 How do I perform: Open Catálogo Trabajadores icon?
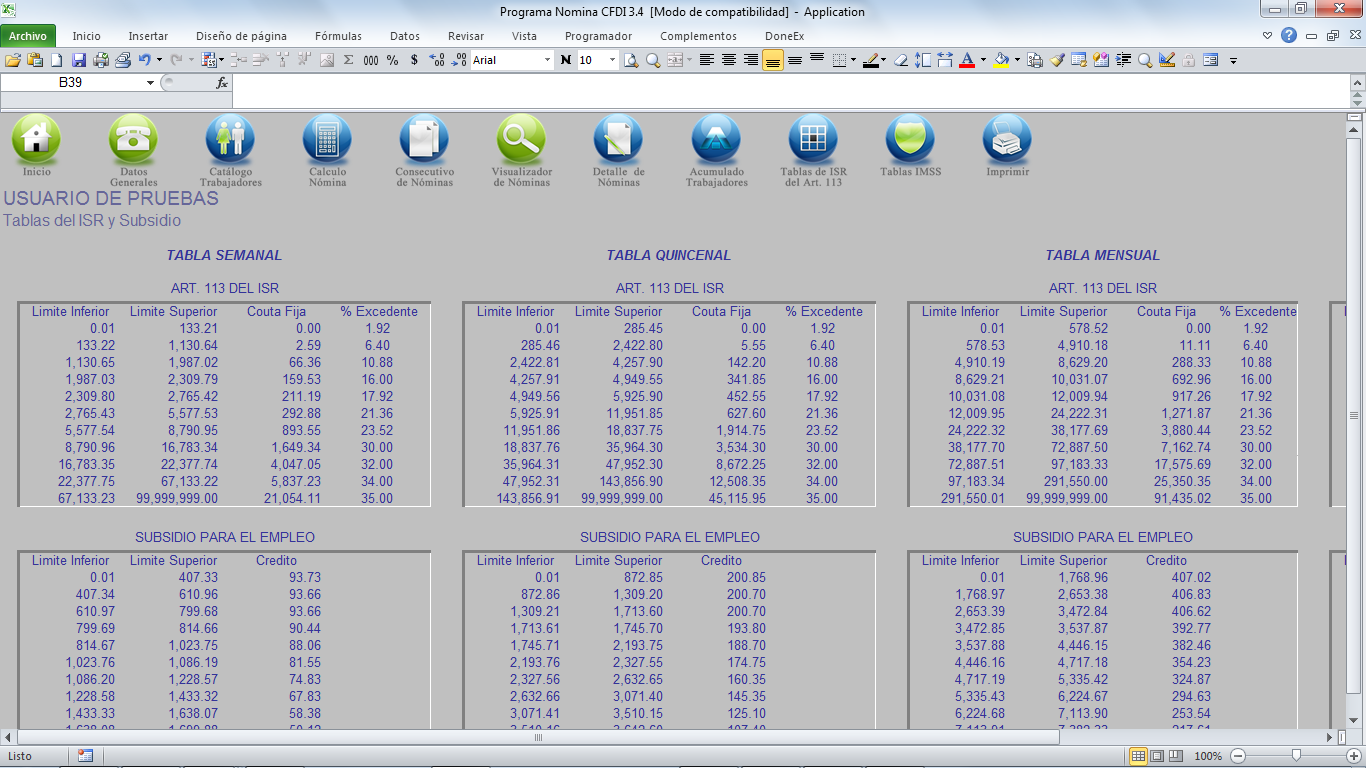(230, 141)
